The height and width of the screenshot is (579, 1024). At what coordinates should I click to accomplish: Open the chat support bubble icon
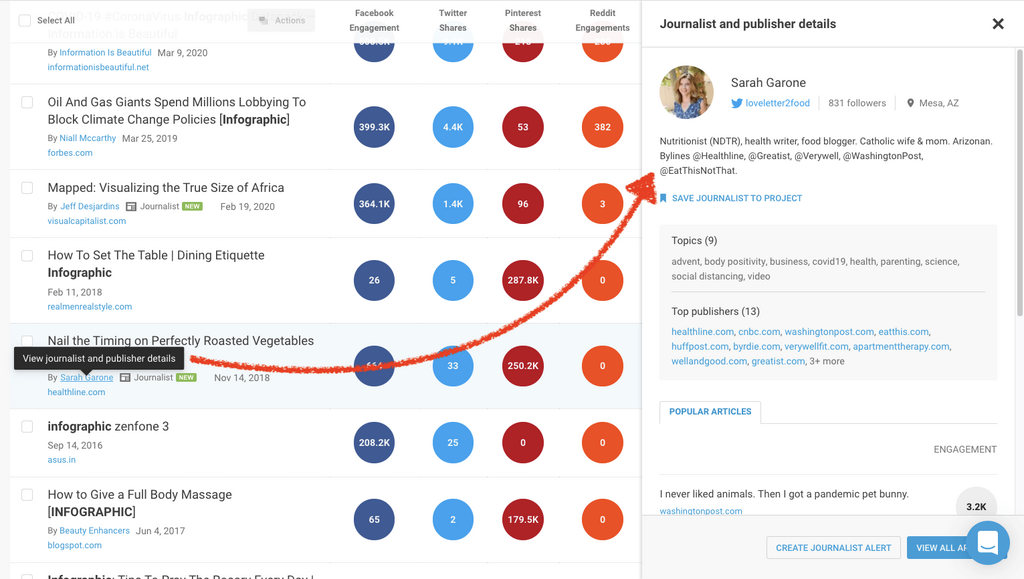pyautogui.click(x=987, y=543)
